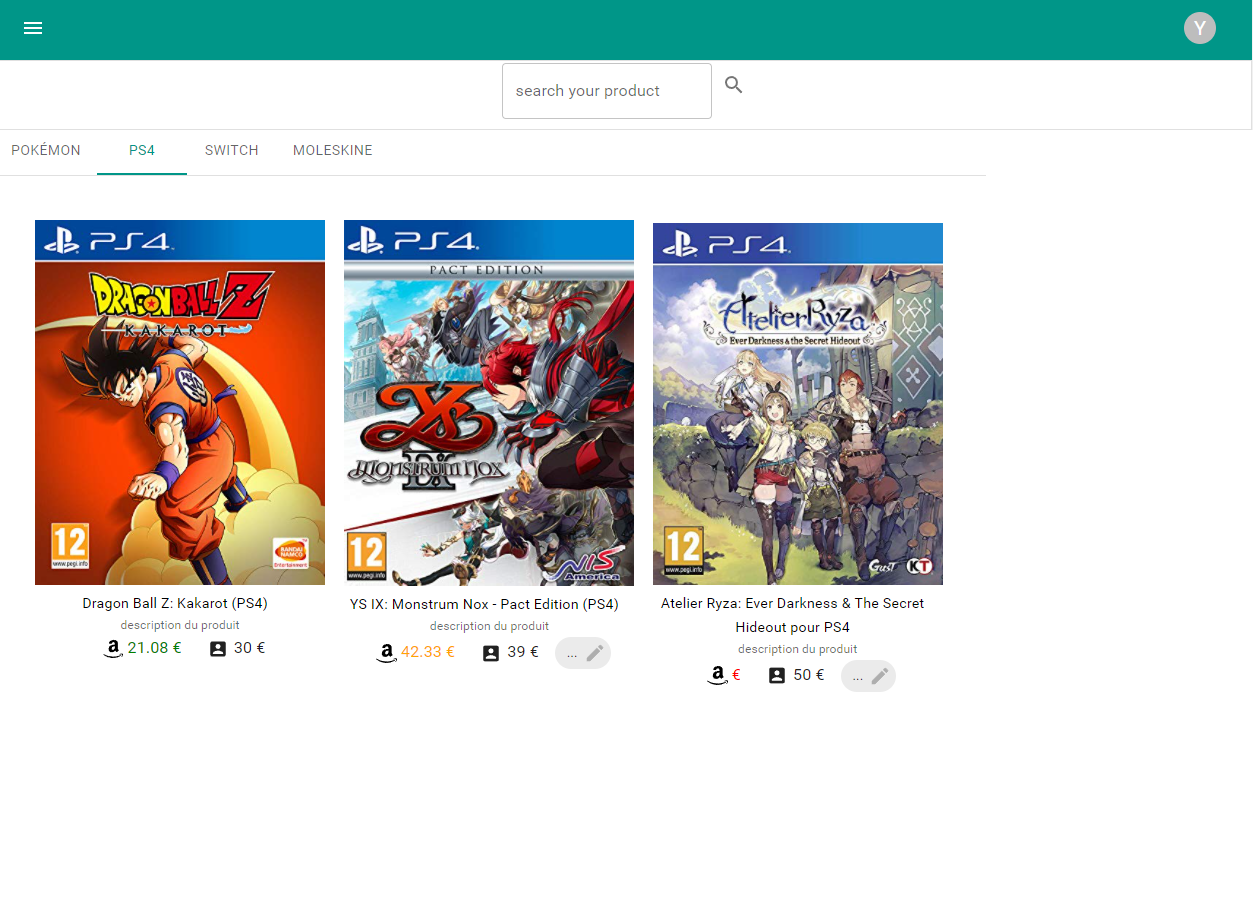The width and height of the screenshot is (1256, 900).
Task: Click the magnifier search icon
Action: 734,85
